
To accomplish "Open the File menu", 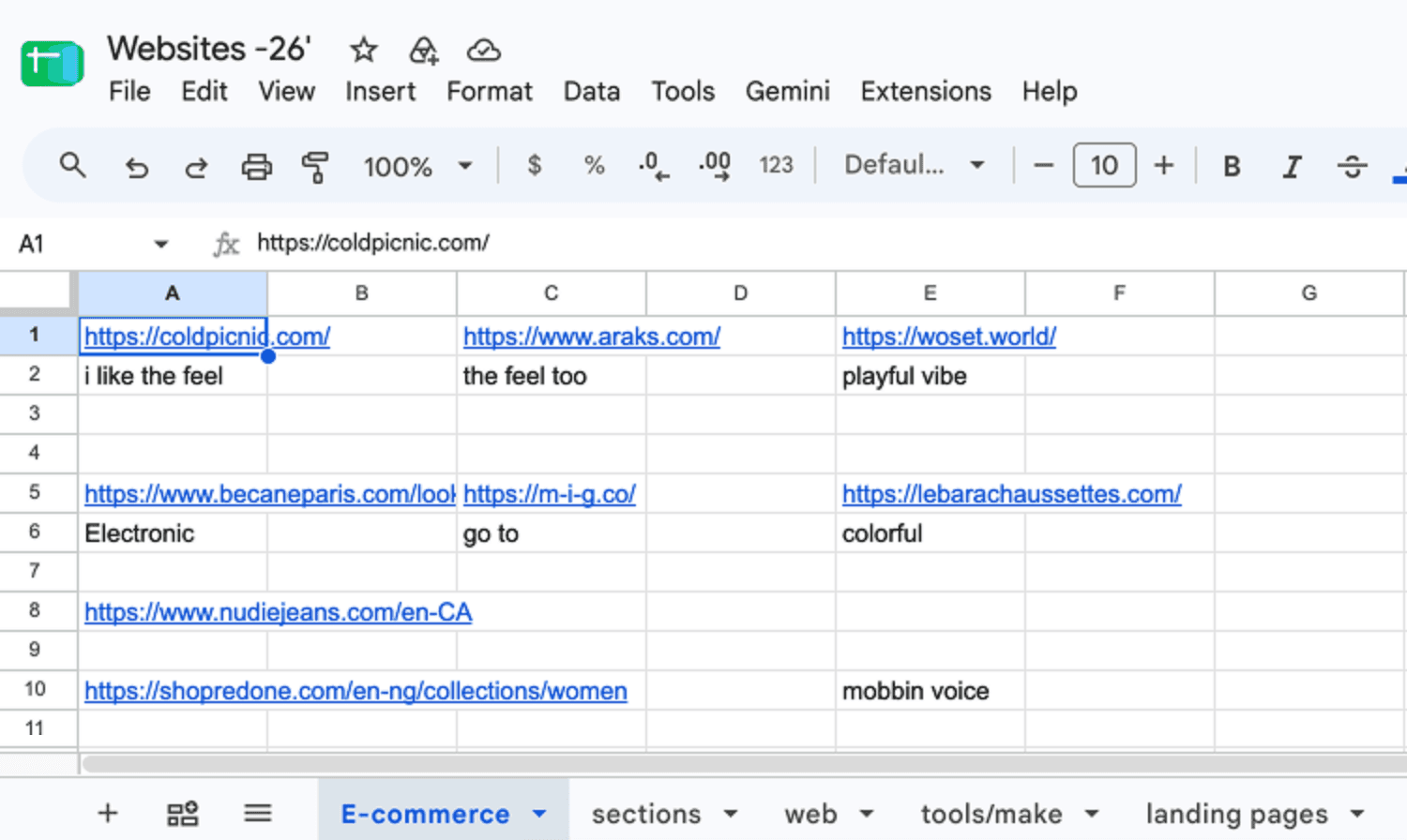I will click(x=129, y=92).
